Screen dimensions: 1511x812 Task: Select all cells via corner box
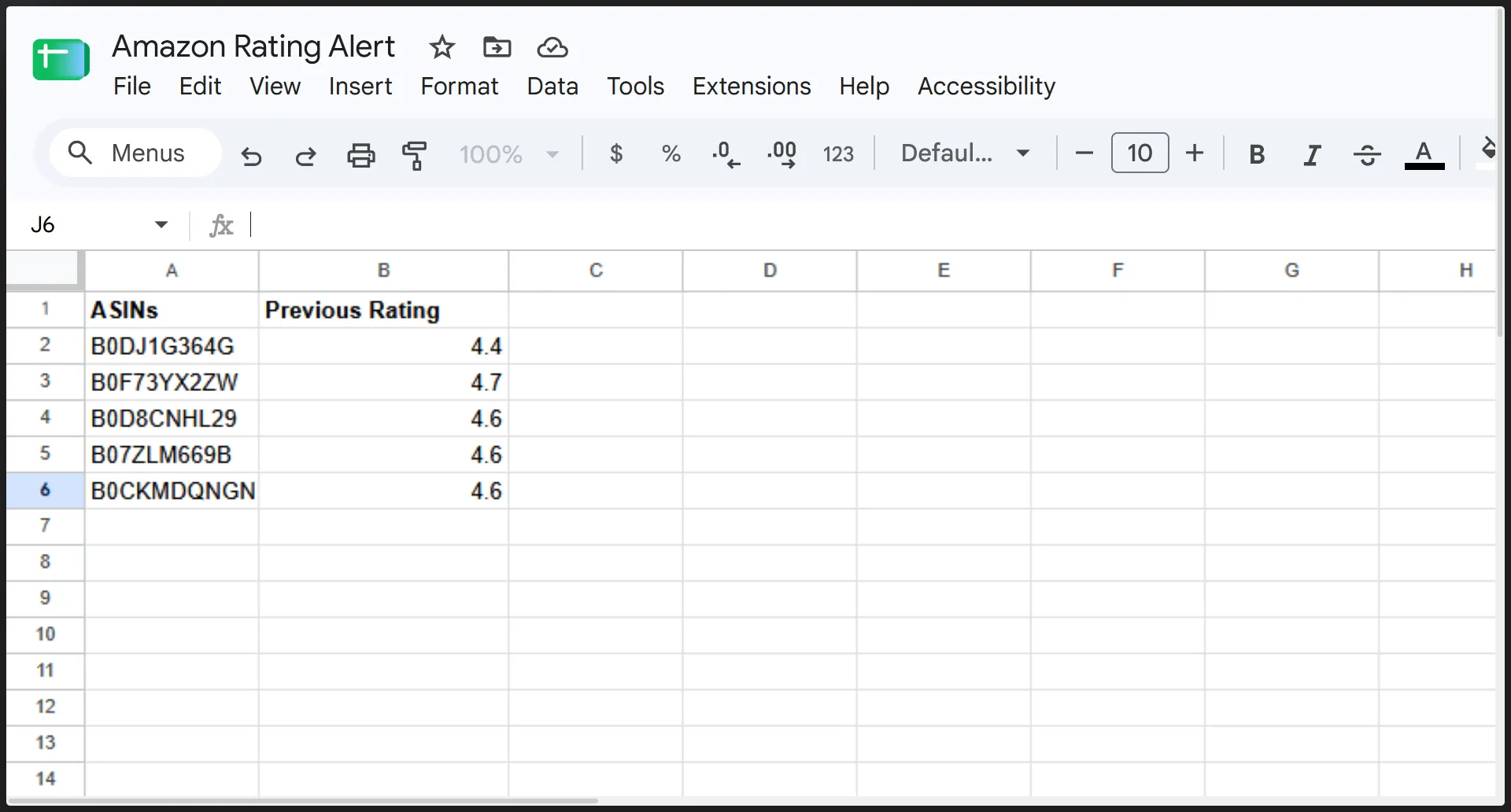pos(45,271)
